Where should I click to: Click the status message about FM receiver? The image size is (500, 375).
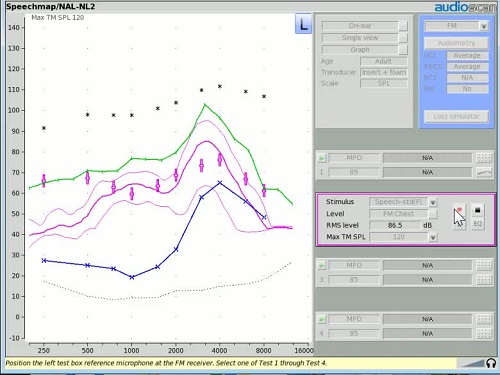[x=166, y=363]
